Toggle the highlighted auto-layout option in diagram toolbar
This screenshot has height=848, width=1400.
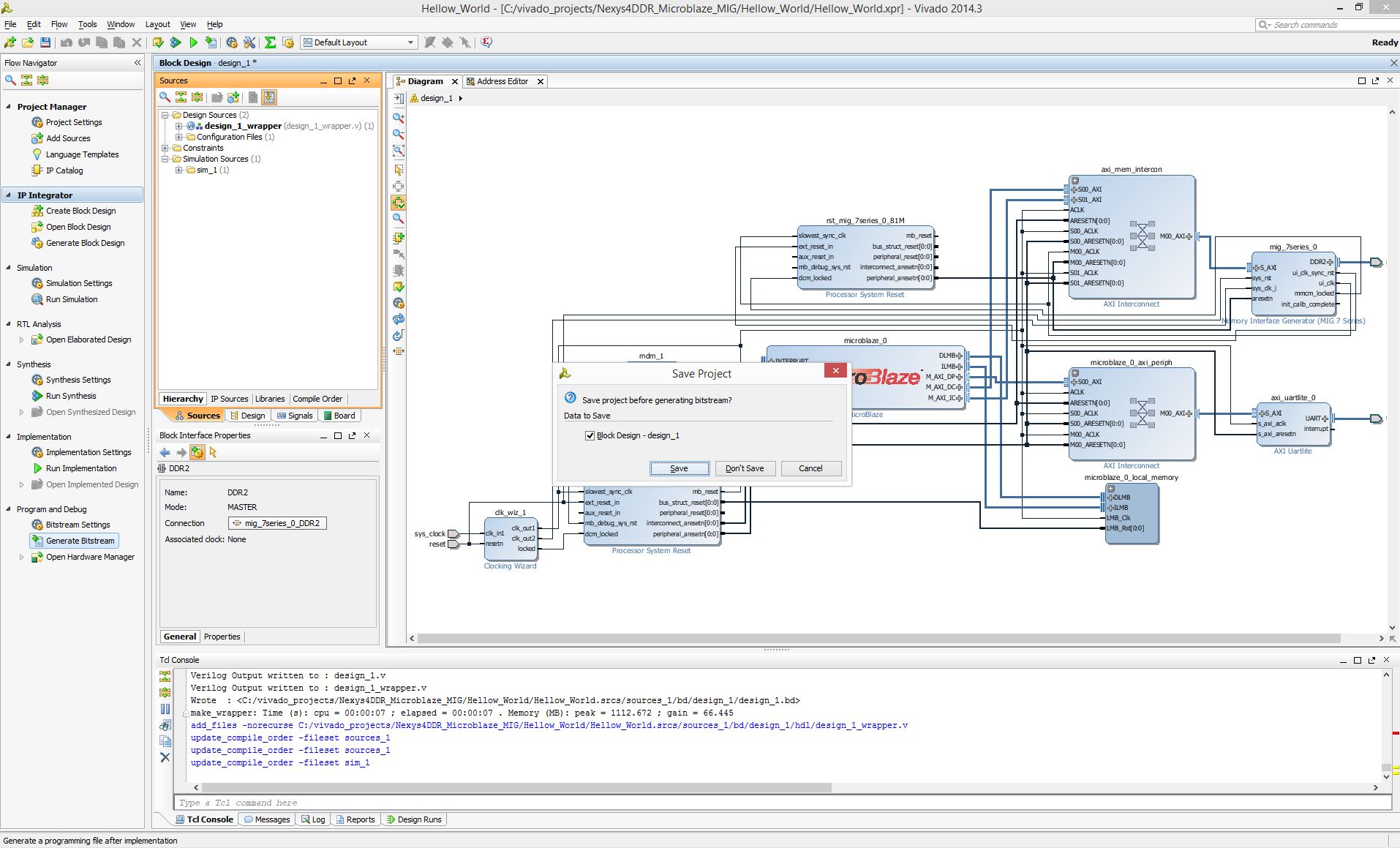coord(399,203)
